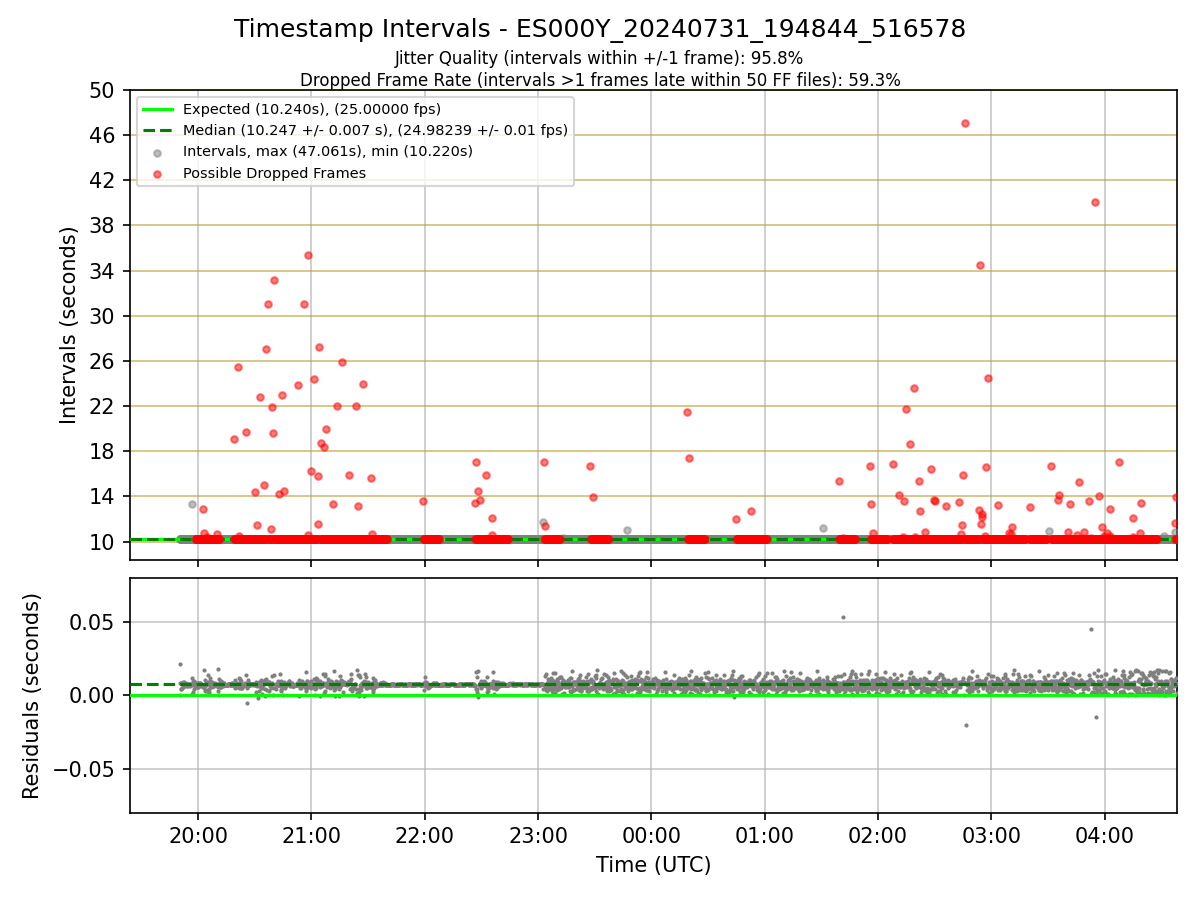Click the 50 tick on the intervals axis
1200x900 pixels.
click(104, 90)
